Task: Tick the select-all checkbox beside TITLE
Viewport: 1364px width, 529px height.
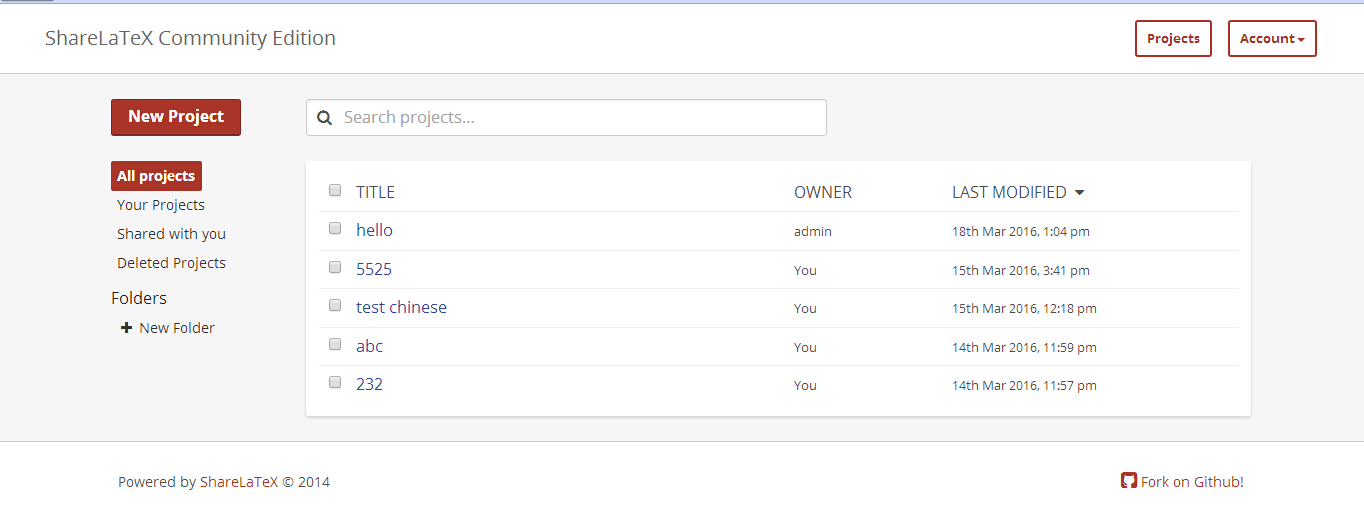Action: click(x=335, y=190)
